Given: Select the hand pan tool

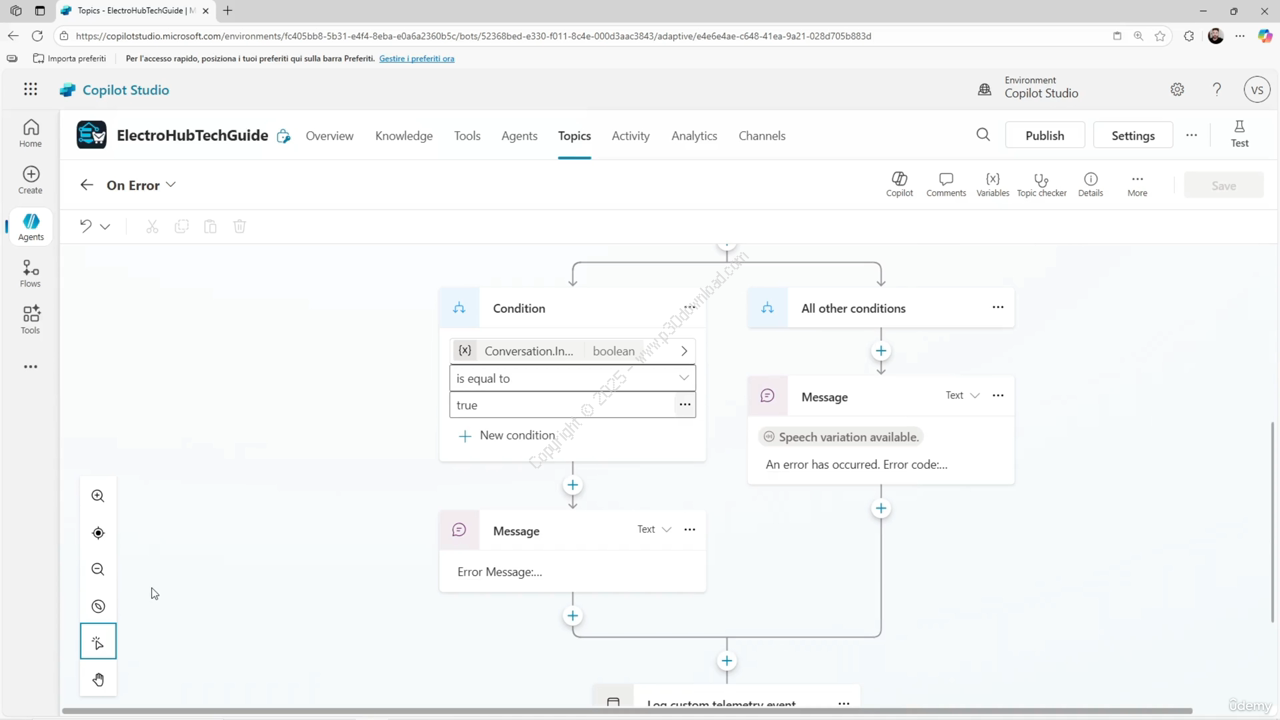Looking at the screenshot, I should point(98,680).
